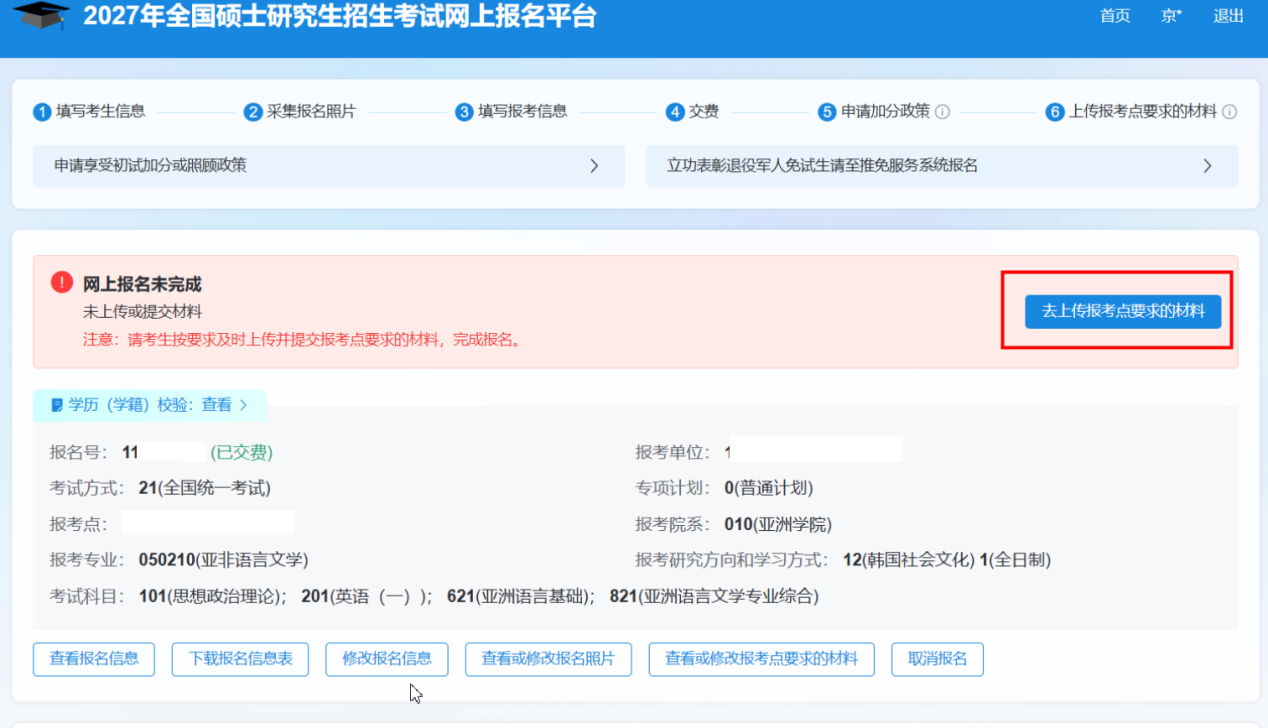
Task: Click the step 5 circle 申请加分政策
Action: click(826, 112)
